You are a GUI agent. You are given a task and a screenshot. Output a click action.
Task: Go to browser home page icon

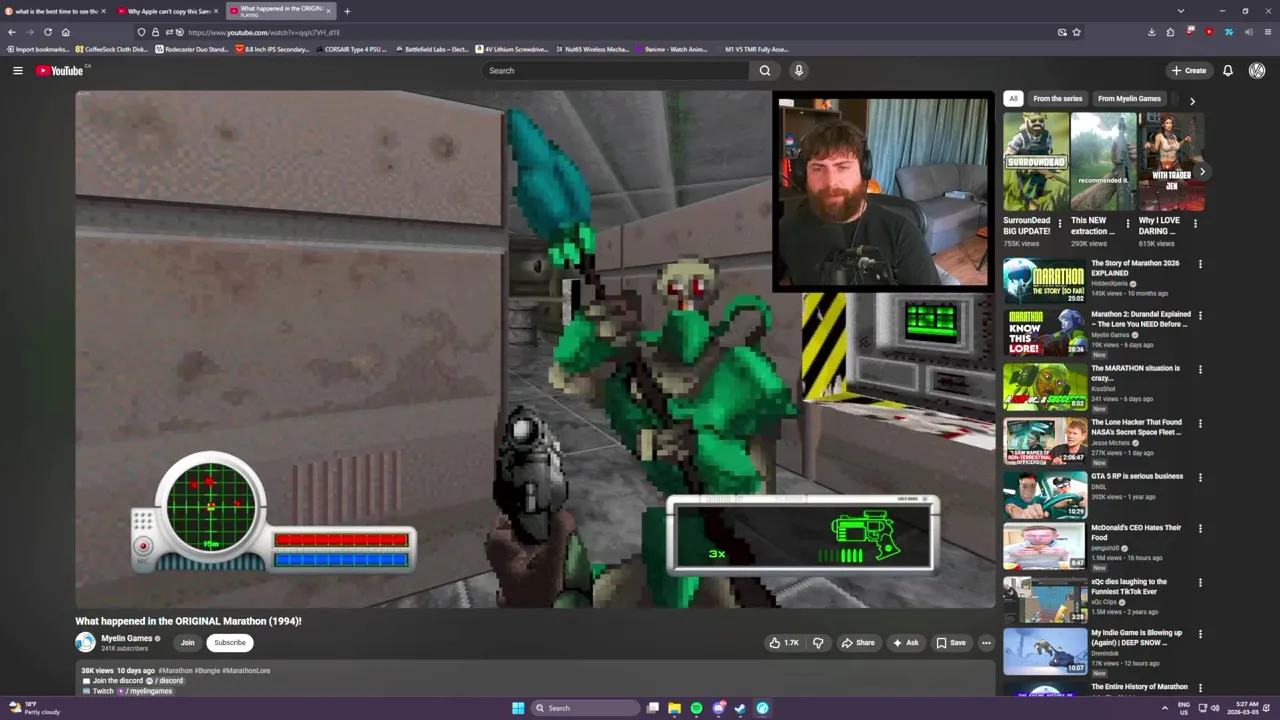click(x=65, y=32)
